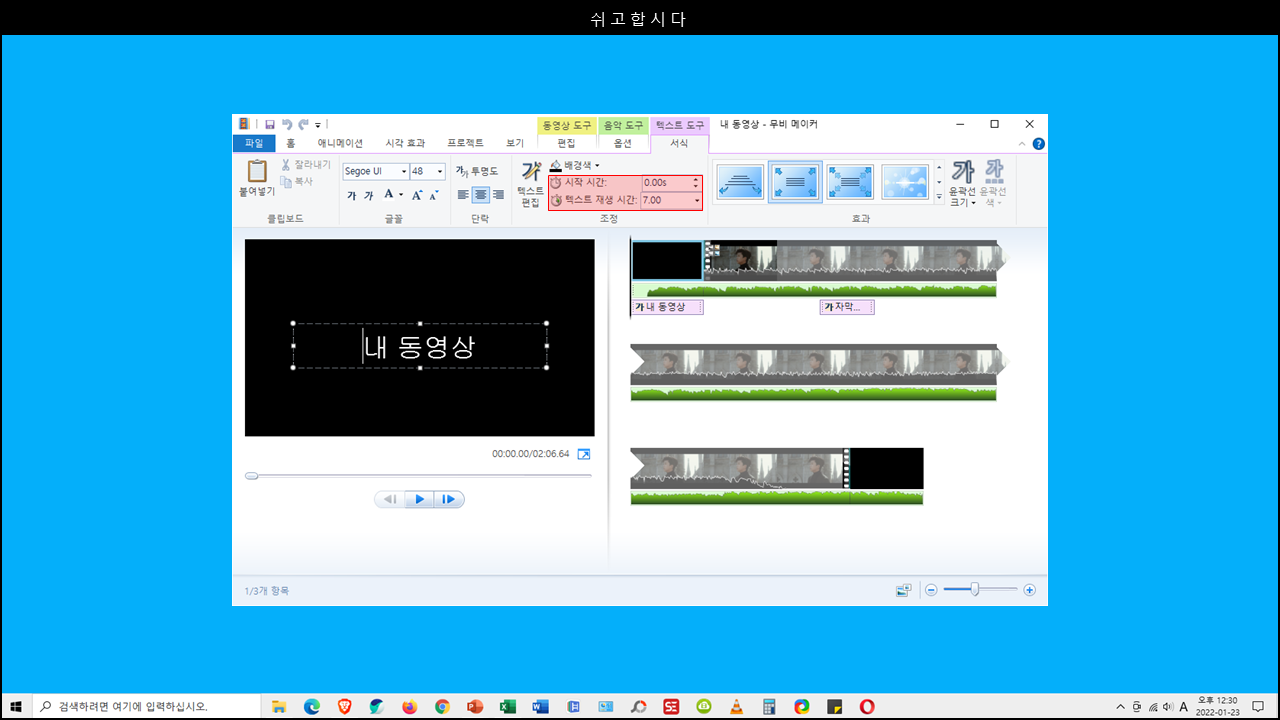This screenshot has width=1280, height=720.
Task: Open Excel from the taskbar
Action: tap(507, 706)
